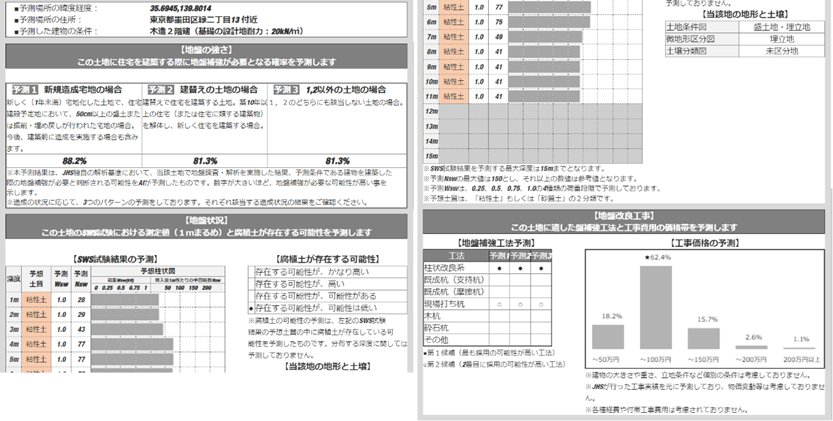The width and height of the screenshot is (833, 421).
Task: Click the marked row 存在する可能性が、可能性は低い
Action: [328, 308]
